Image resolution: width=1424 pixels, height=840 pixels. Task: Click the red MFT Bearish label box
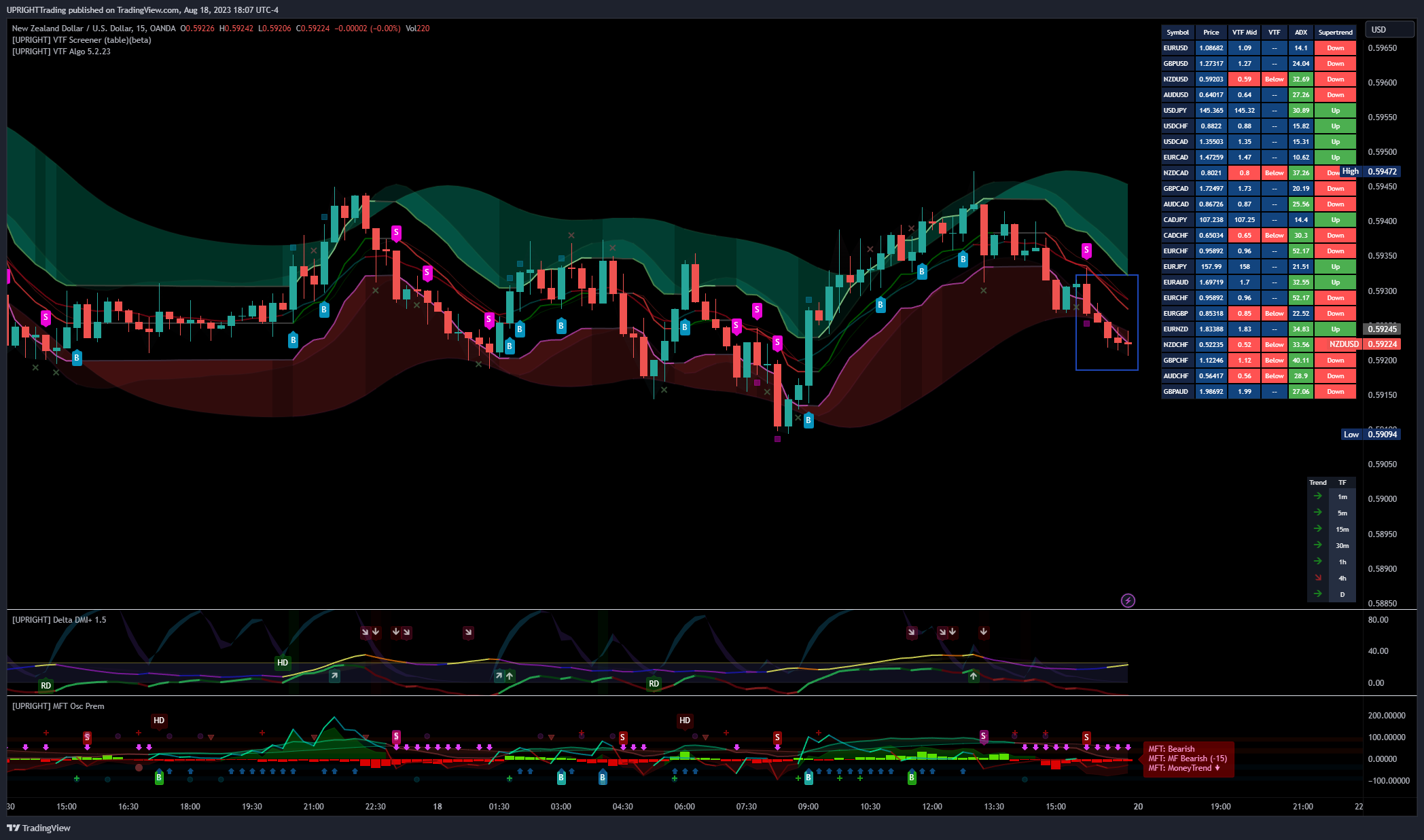1188,759
